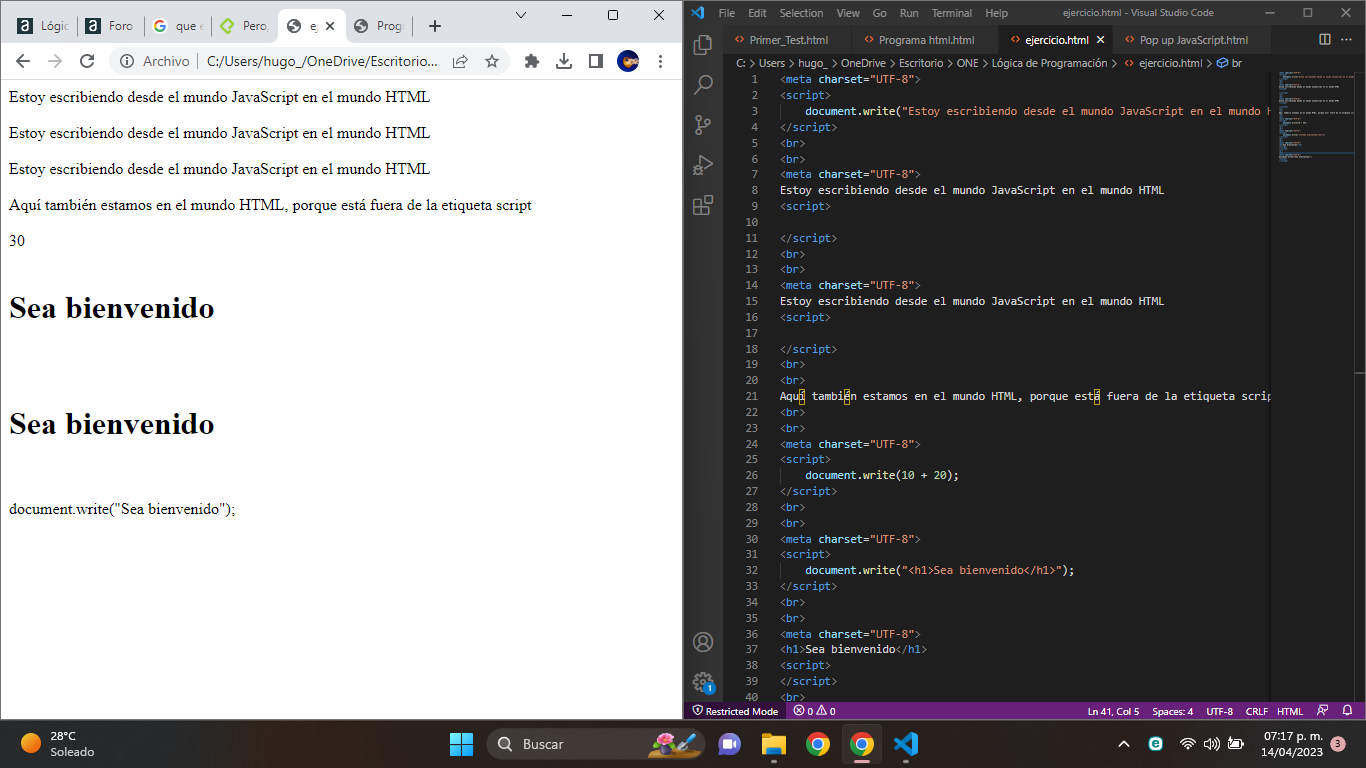Open the Explorer view in VS Code

703,45
